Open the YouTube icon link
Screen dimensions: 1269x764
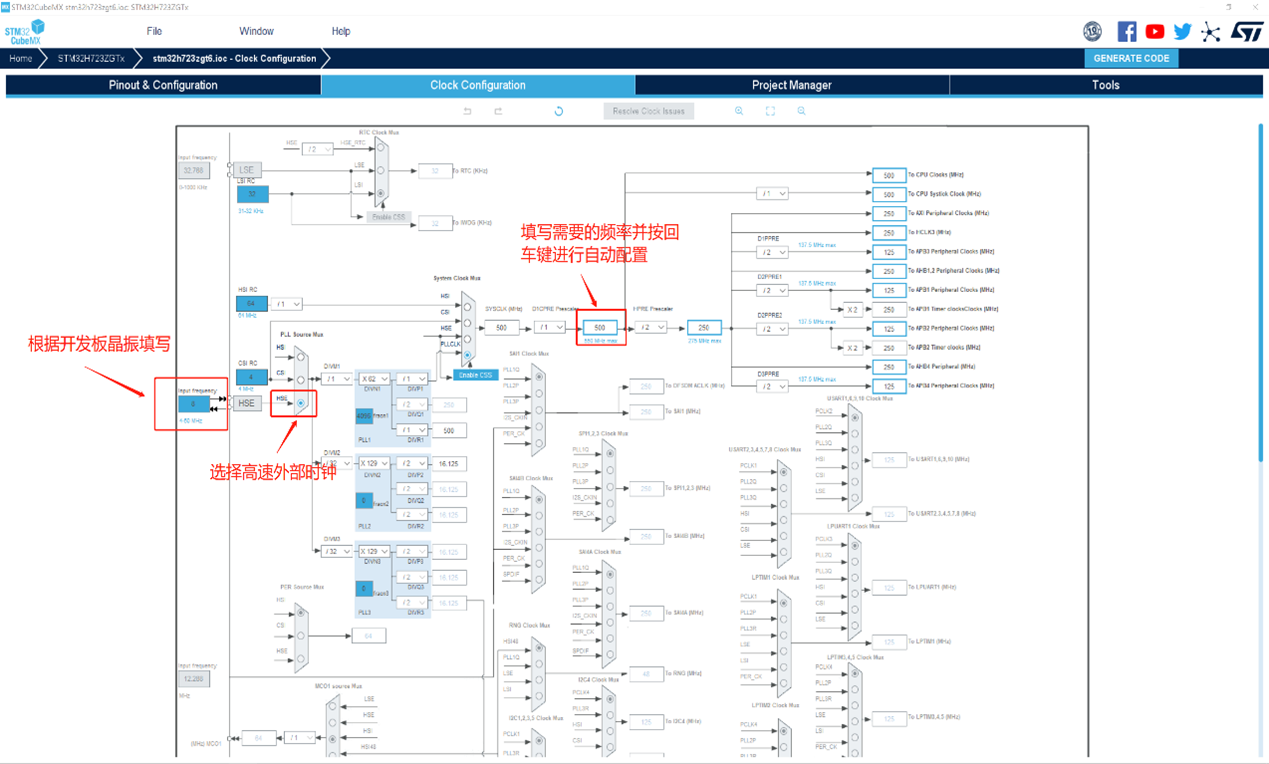coord(1154,32)
